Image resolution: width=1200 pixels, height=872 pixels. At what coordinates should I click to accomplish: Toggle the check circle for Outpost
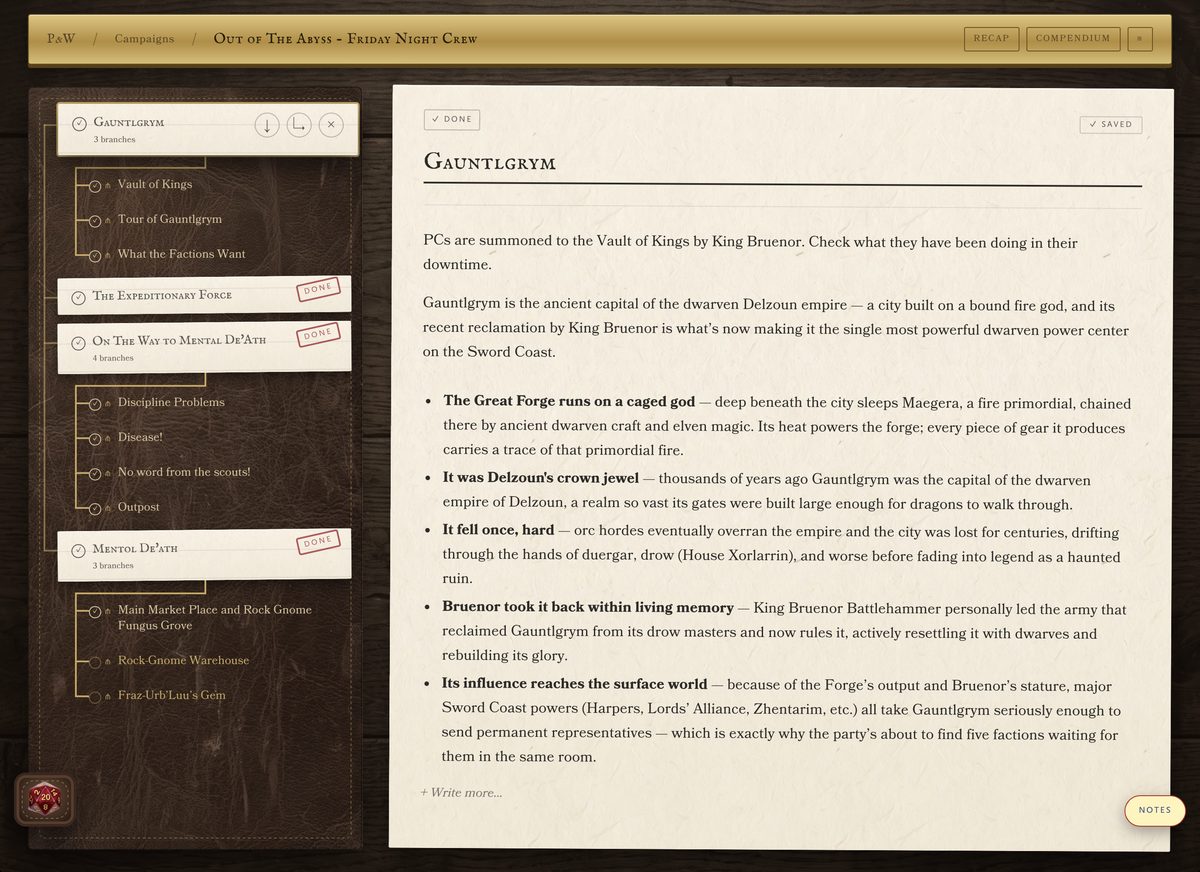(x=95, y=509)
